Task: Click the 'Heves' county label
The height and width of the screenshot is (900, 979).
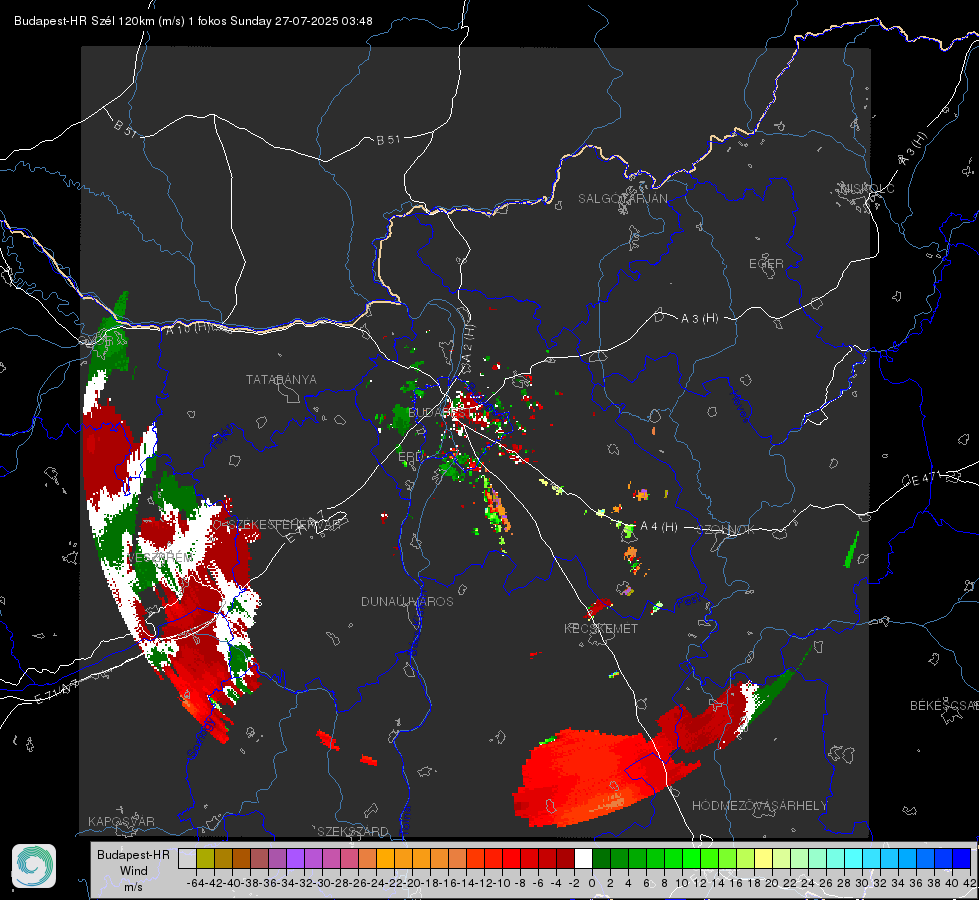Action: [738, 405]
